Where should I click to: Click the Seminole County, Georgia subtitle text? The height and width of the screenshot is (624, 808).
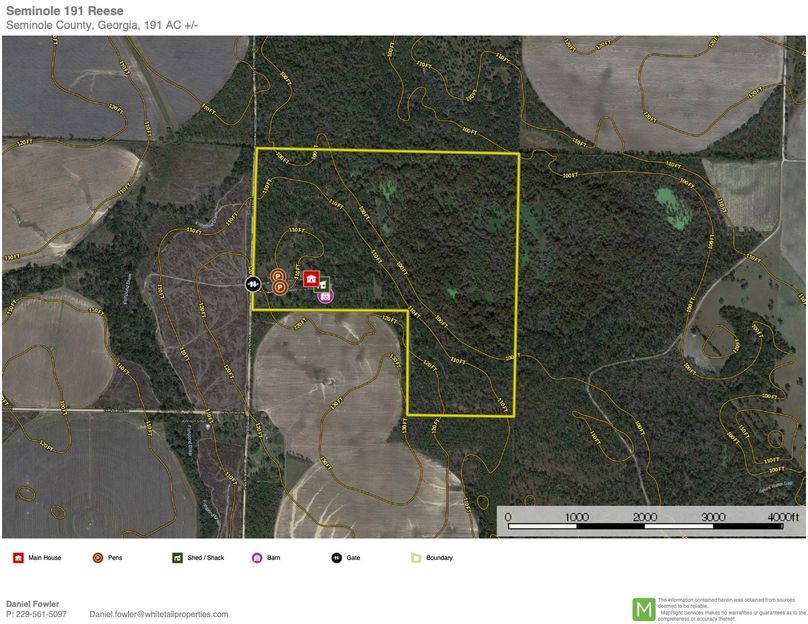pyautogui.click(x=102, y=24)
